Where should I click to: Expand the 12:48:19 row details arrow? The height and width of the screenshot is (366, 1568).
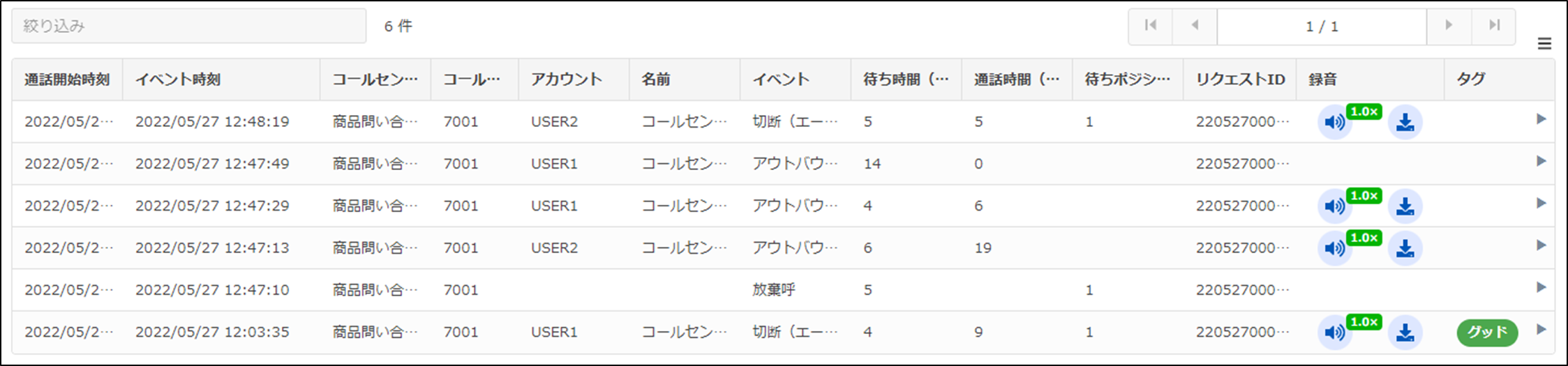pos(1541,119)
